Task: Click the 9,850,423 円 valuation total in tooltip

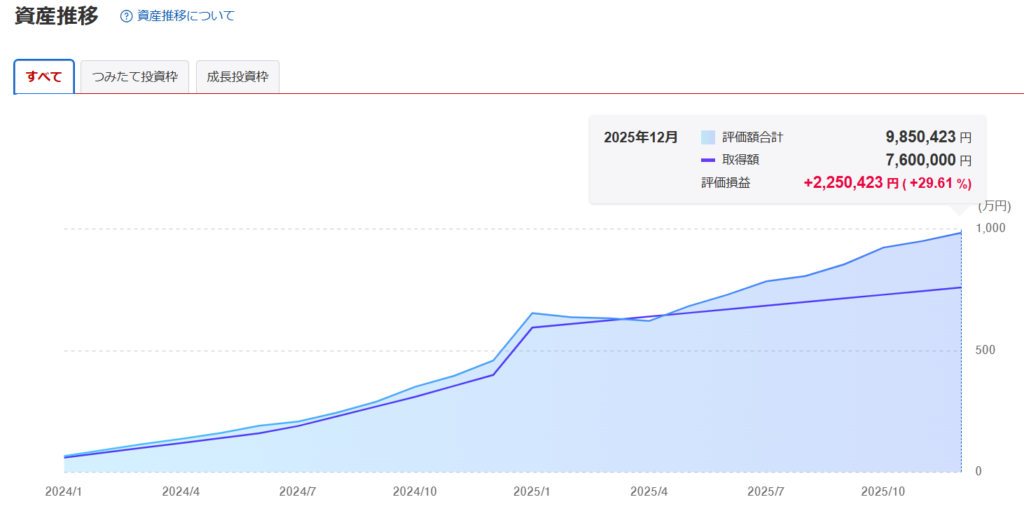Action: 928,137
